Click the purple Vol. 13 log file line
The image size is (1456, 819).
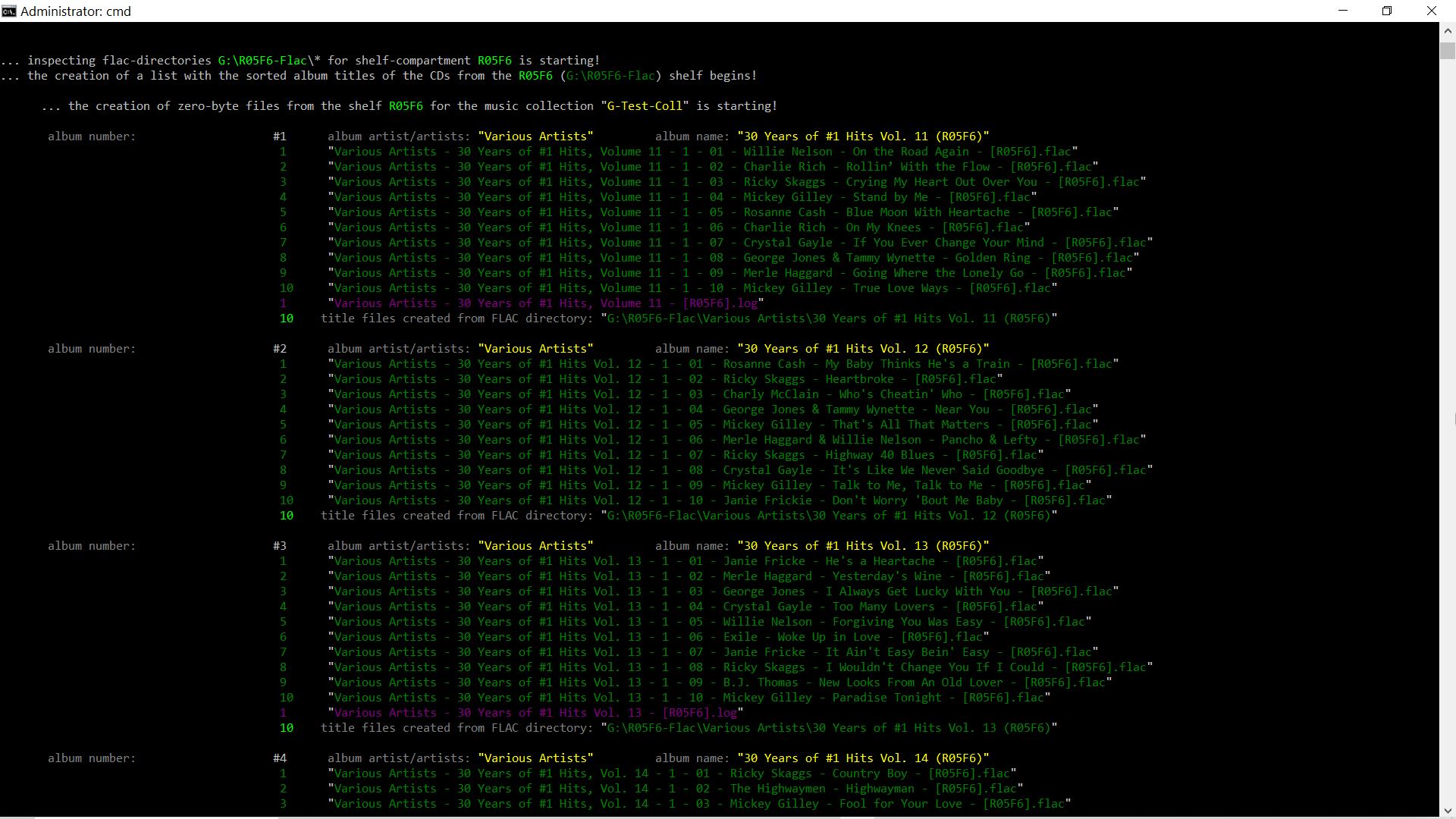[x=535, y=713]
